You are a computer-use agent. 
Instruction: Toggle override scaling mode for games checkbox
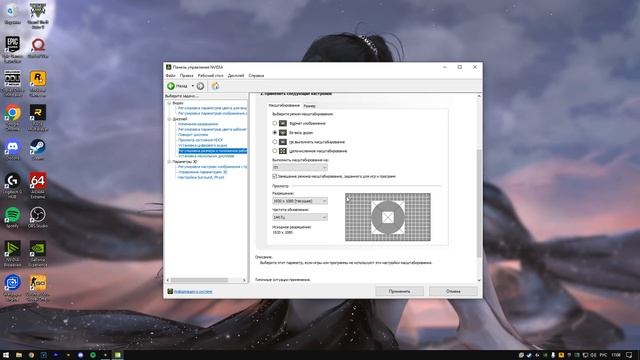pos(275,176)
